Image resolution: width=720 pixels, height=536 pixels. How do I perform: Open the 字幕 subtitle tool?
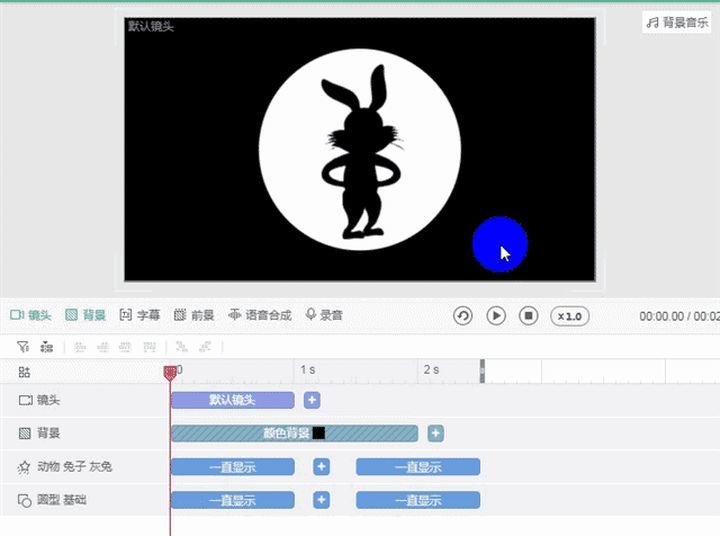[x=140, y=315]
